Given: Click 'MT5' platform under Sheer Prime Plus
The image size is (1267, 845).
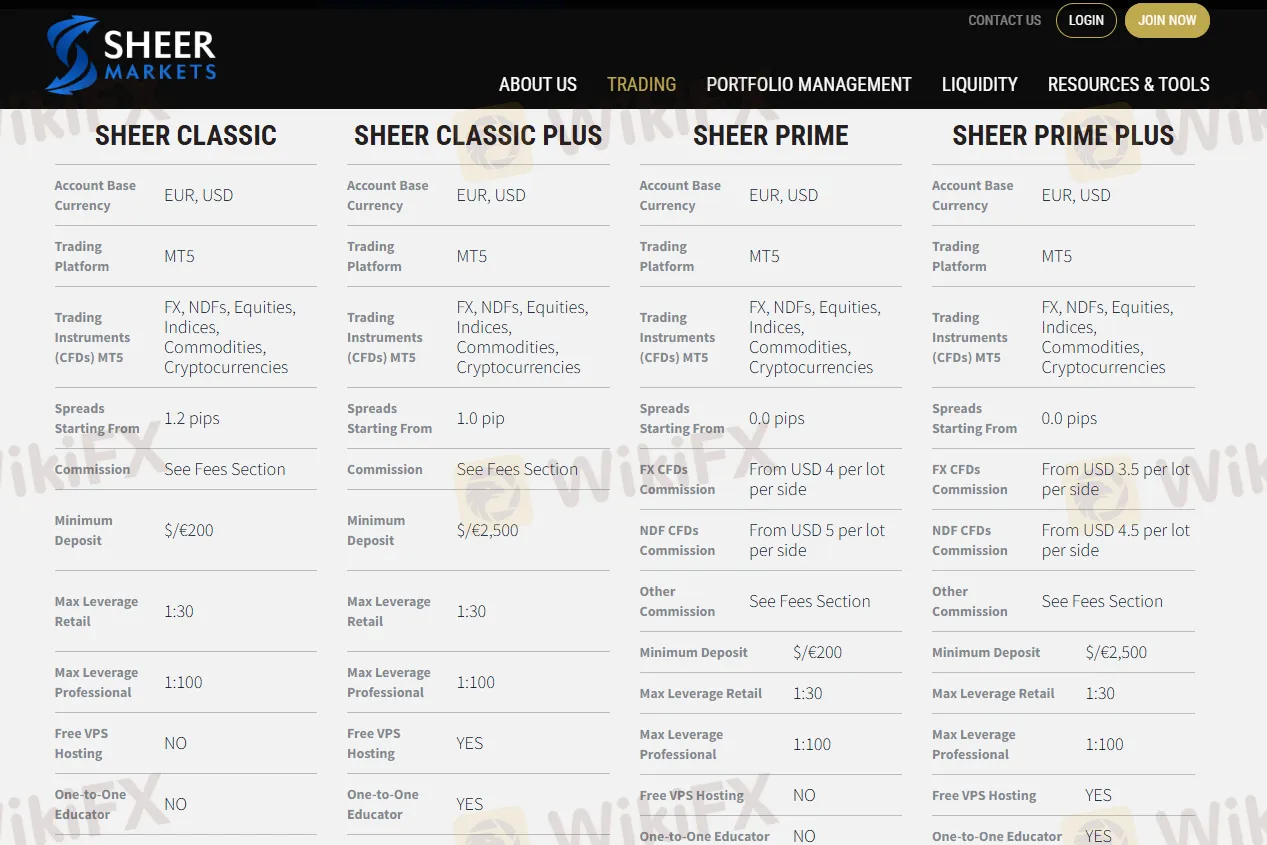Looking at the screenshot, I should pyautogui.click(x=1057, y=256).
